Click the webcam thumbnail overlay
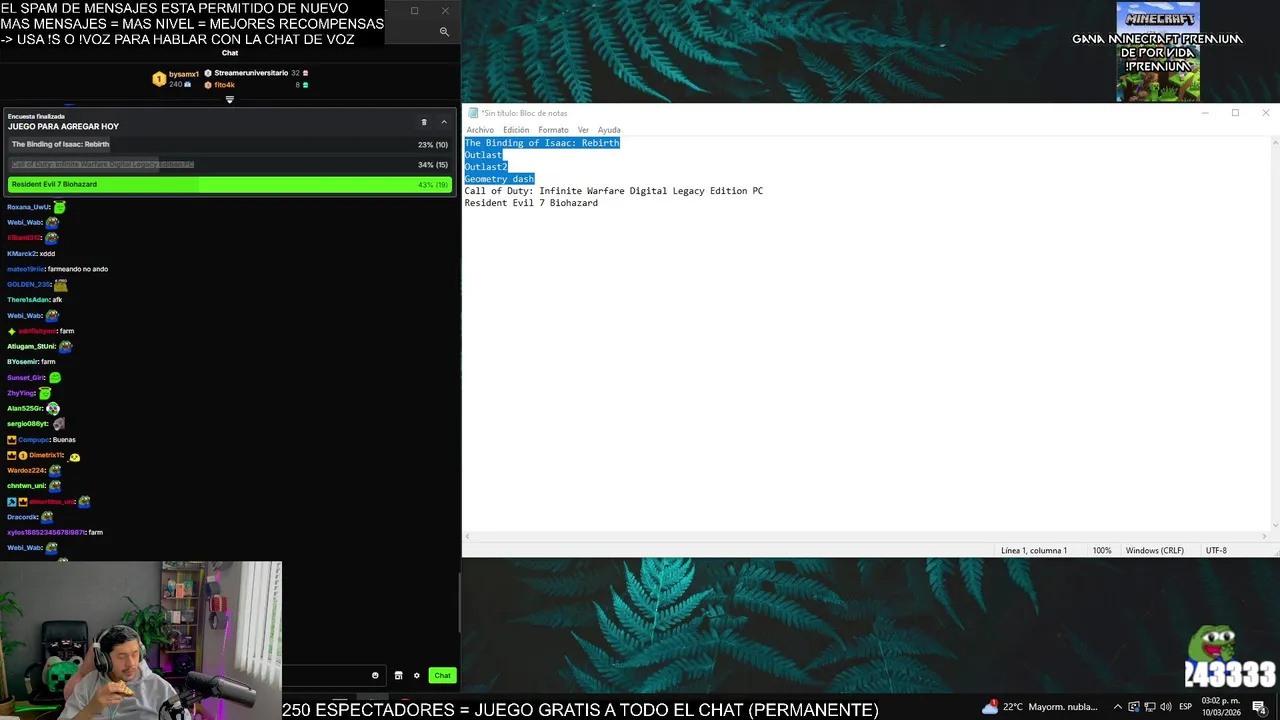 [x=141, y=640]
